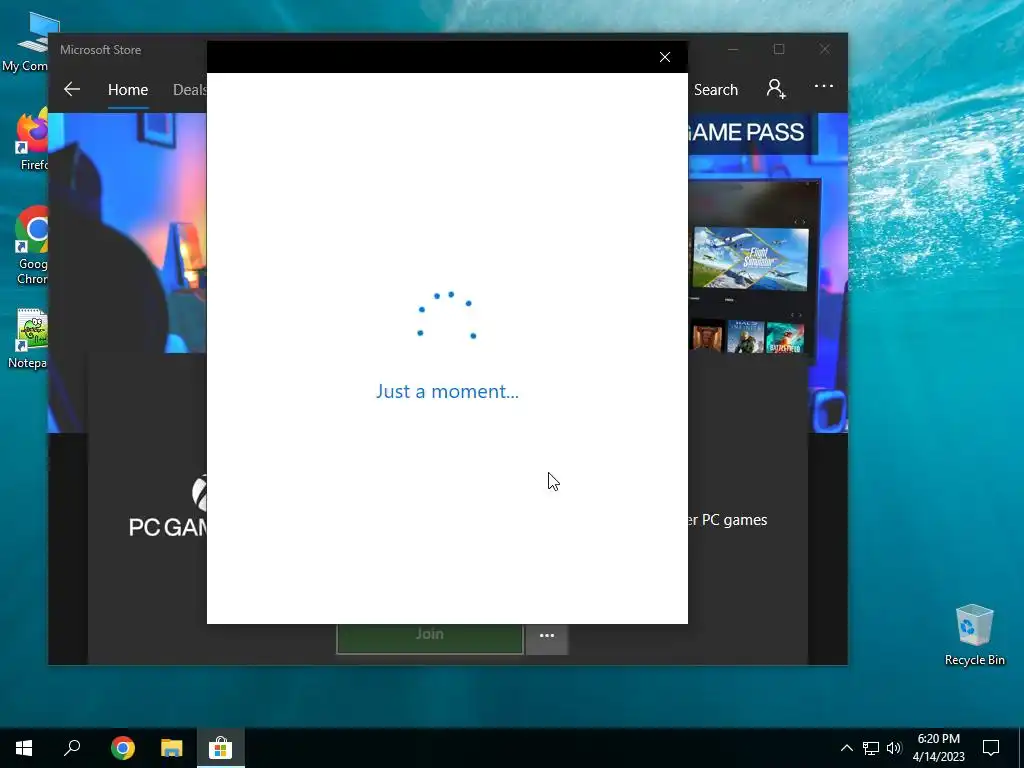The width and height of the screenshot is (1024, 768).
Task: Open more options beside the Join button
Action: click(547, 638)
